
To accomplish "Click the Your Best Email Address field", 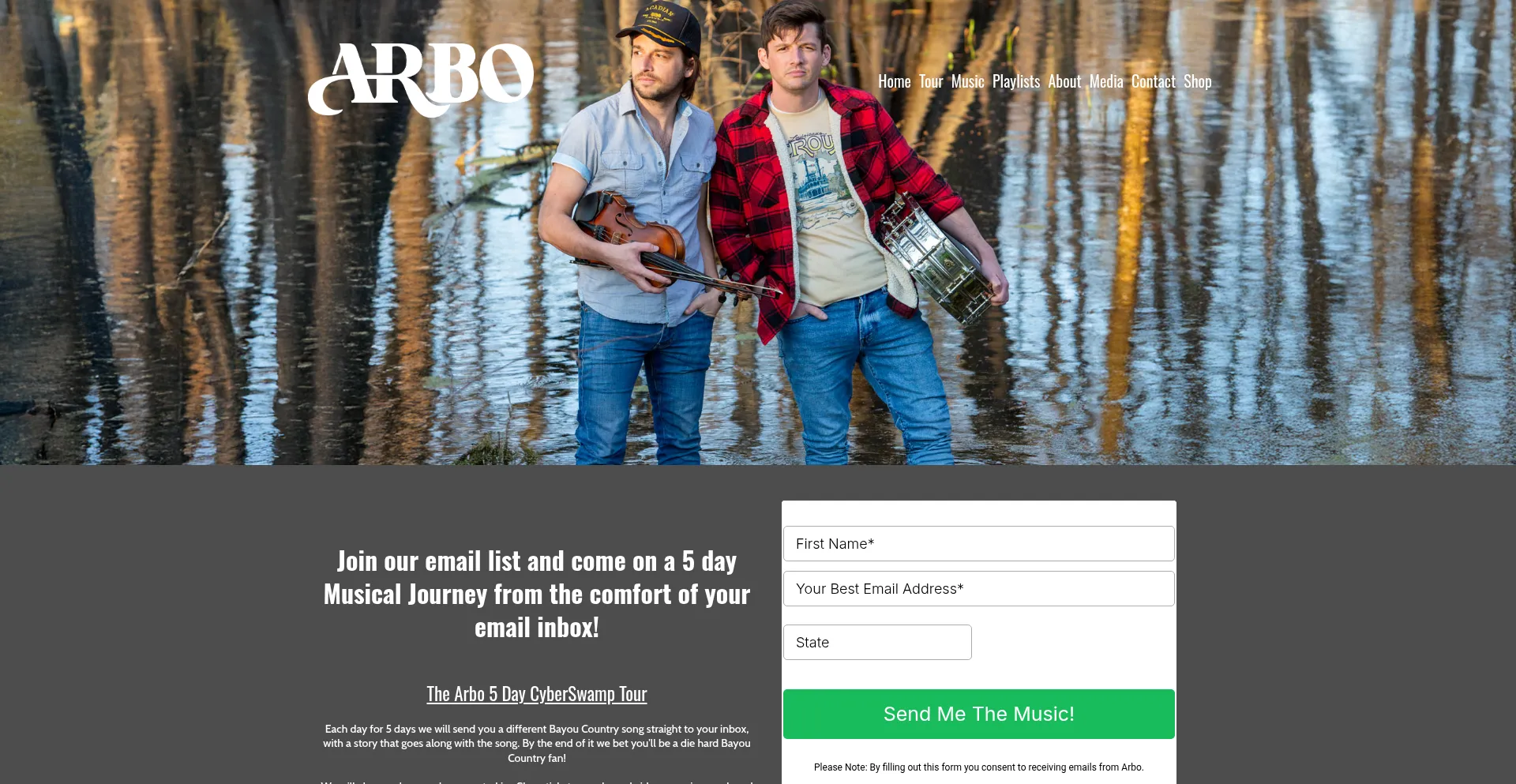I will [x=978, y=588].
